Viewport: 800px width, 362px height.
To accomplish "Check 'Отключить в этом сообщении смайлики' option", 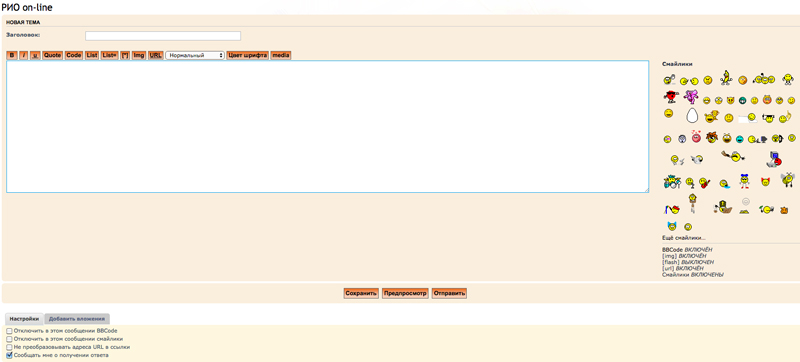I will pos(9,339).
